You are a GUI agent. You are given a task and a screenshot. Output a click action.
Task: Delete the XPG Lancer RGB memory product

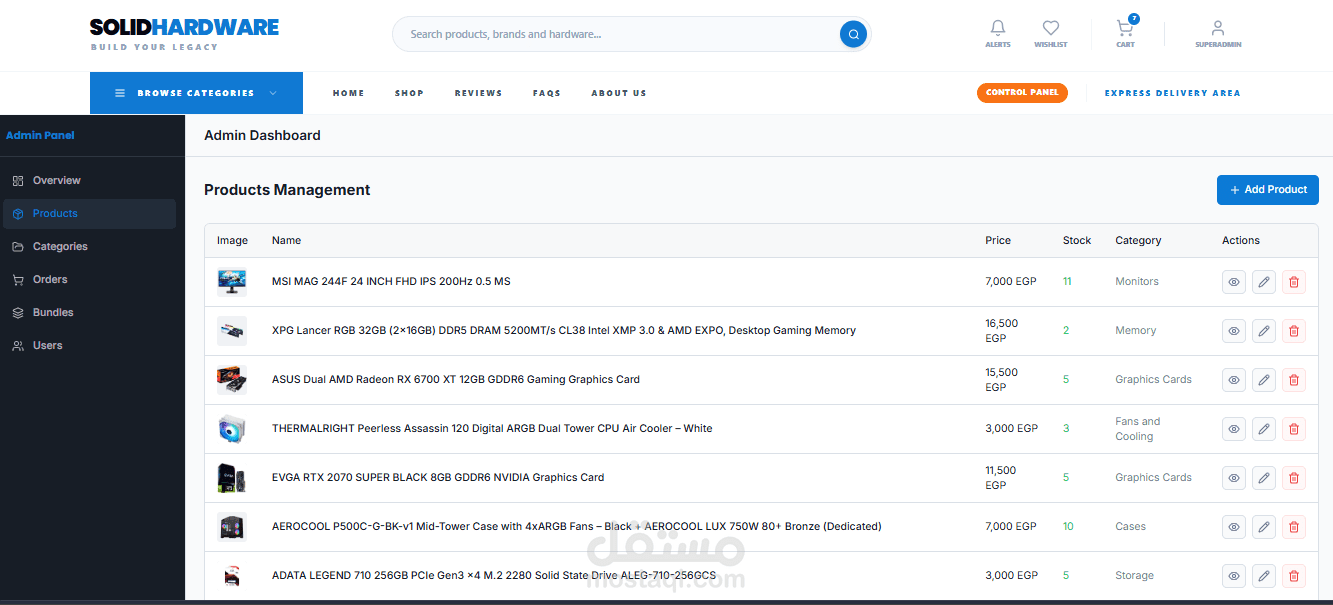(x=1294, y=331)
